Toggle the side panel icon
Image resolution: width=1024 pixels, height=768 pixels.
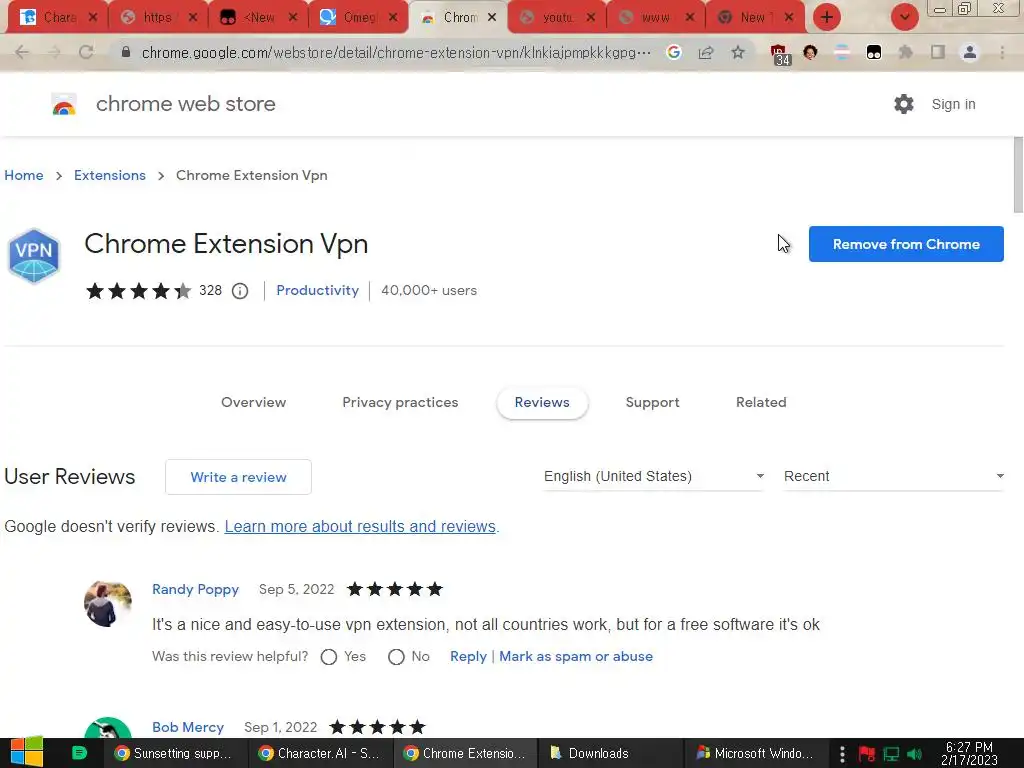click(x=938, y=52)
